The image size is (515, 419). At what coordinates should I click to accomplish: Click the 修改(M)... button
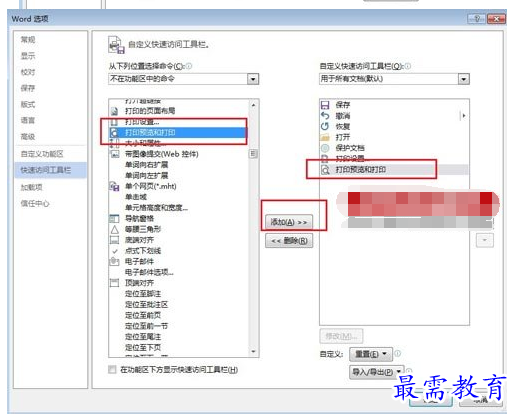pos(341,336)
